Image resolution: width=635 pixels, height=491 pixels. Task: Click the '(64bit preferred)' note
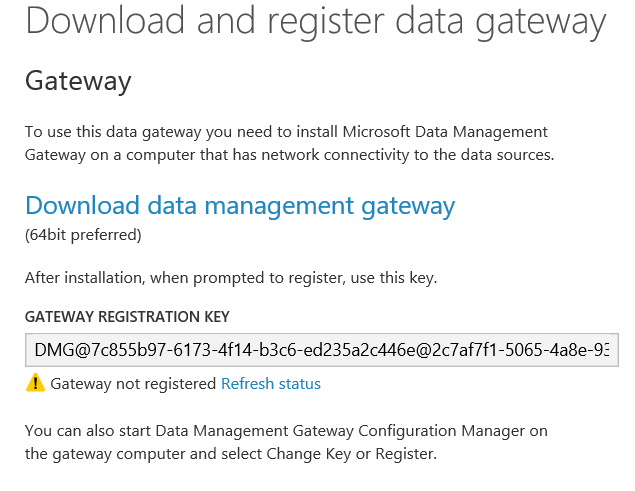point(83,235)
